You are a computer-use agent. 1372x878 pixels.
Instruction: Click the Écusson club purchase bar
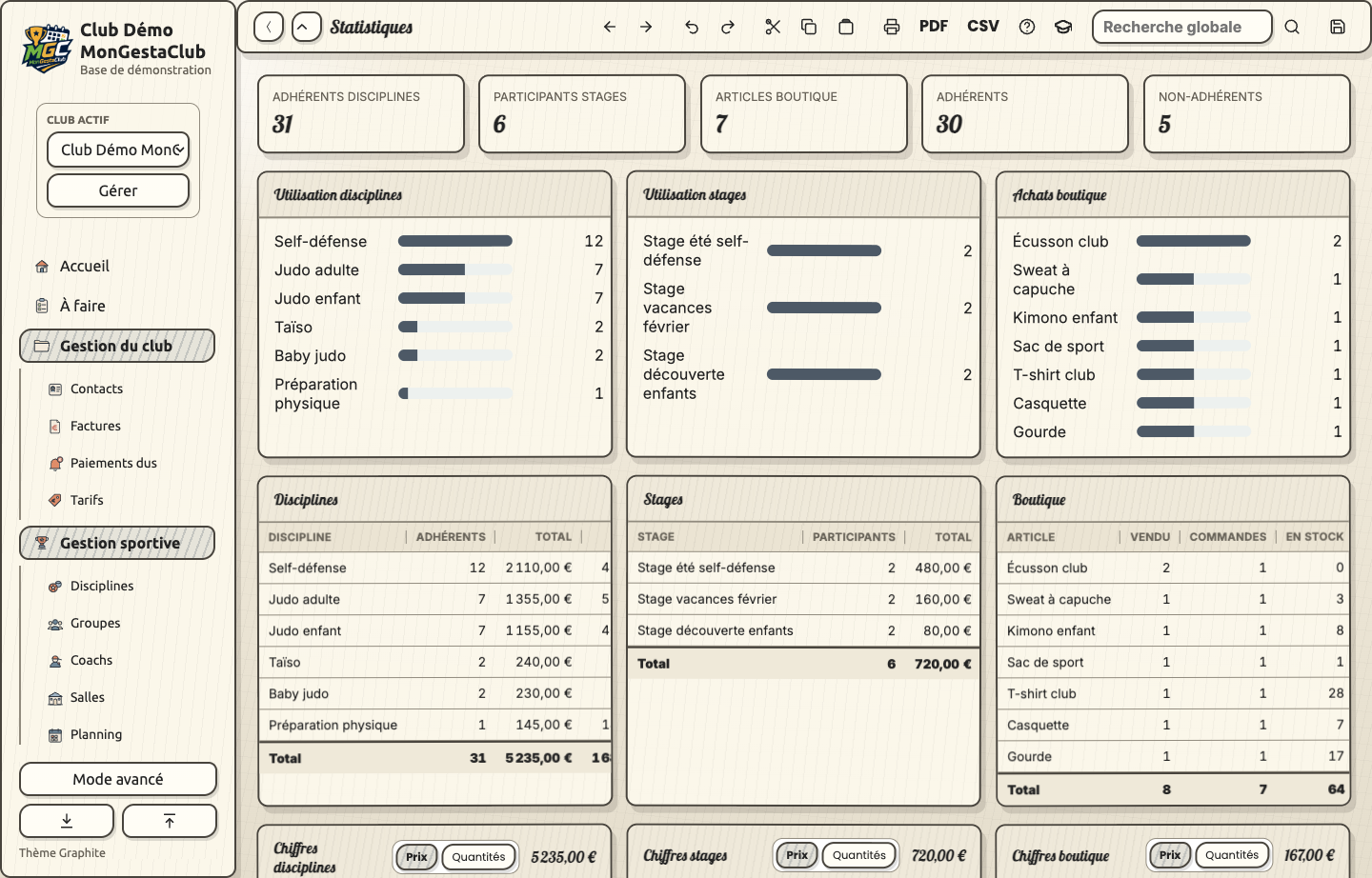(1194, 241)
